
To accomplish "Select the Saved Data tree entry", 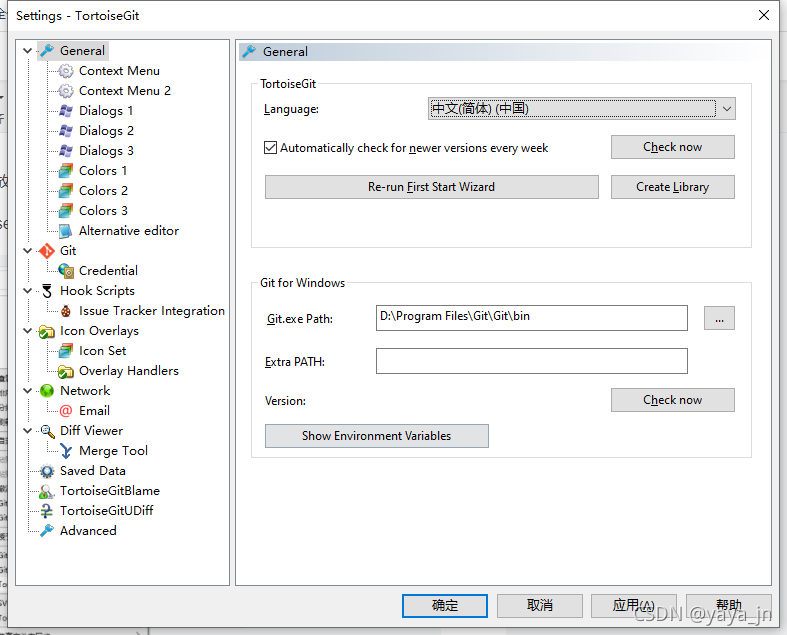I will tap(93, 471).
